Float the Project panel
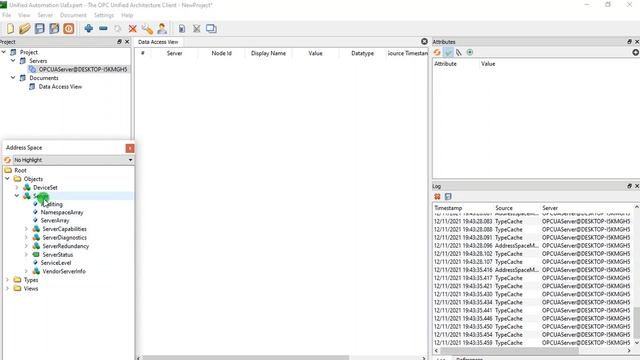This screenshot has height=360, width=640. click(119, 42)
